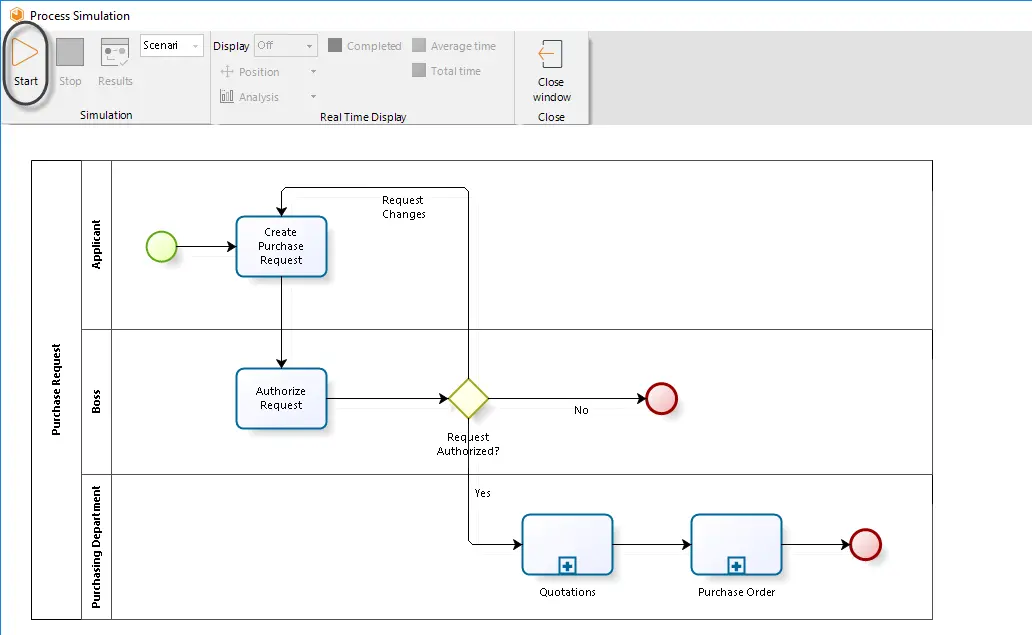Click the Analysis chart icon
Image resolution: width=1032 pixels, height=635 pixels.
click(227, 97)
